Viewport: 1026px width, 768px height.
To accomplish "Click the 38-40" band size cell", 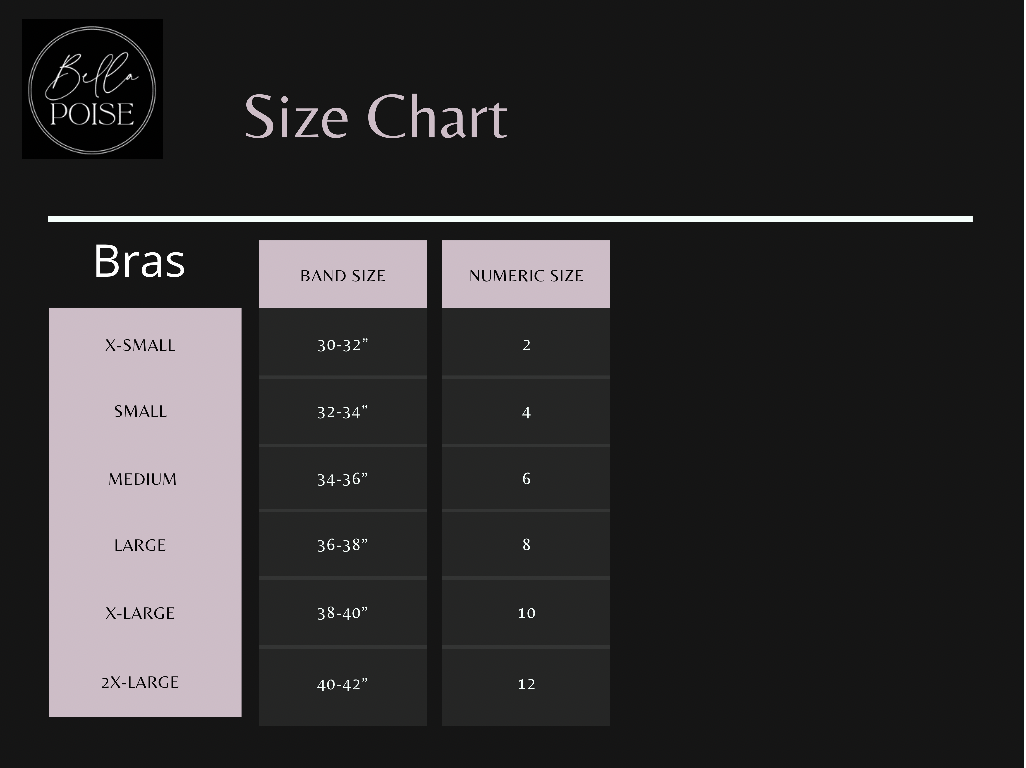I will point(342,613).
